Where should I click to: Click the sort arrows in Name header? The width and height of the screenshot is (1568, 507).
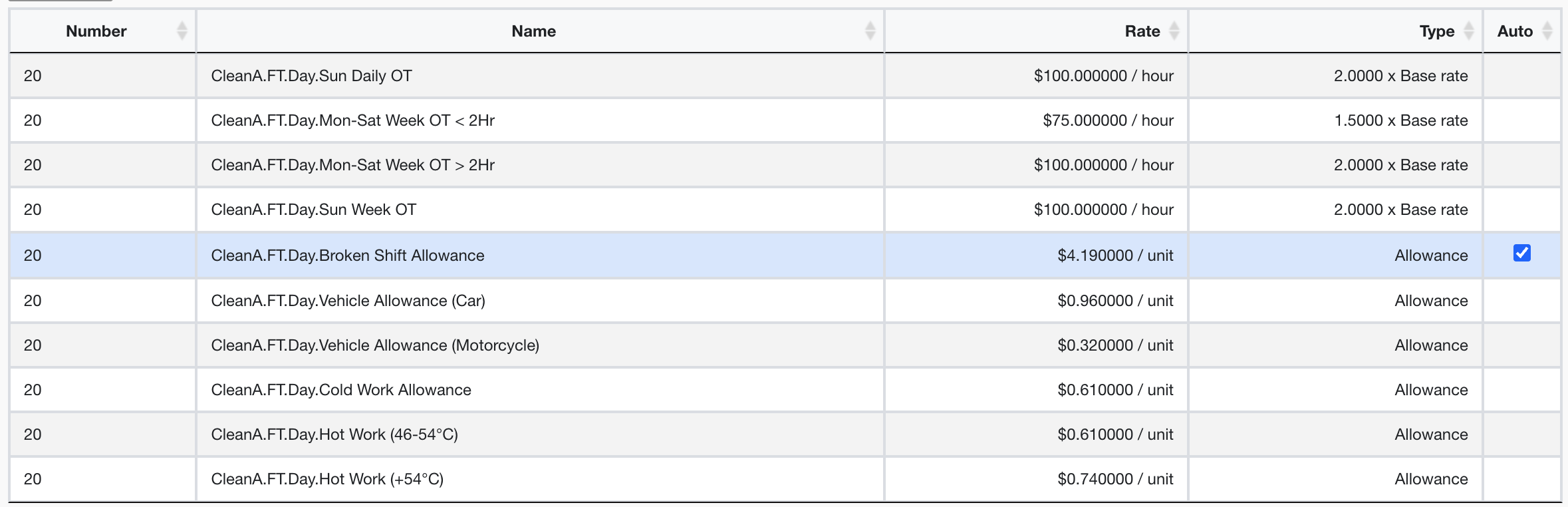(x=870, y=31)
